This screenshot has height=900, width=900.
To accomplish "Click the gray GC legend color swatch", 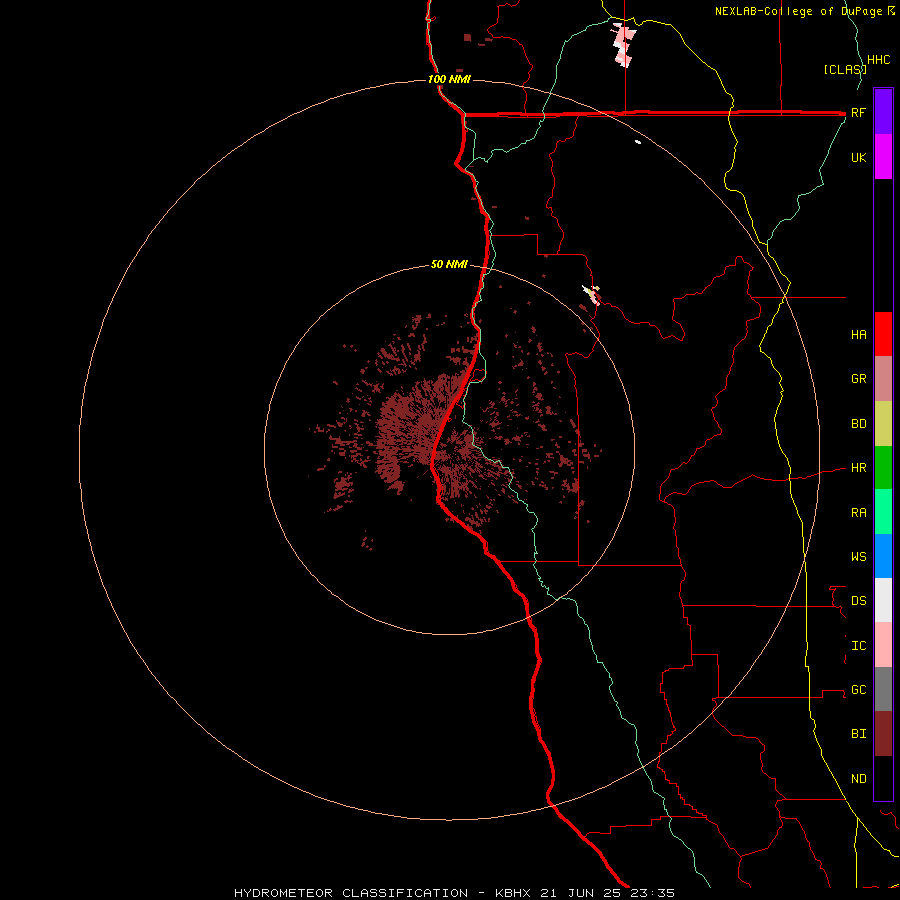I will [883, 689].
